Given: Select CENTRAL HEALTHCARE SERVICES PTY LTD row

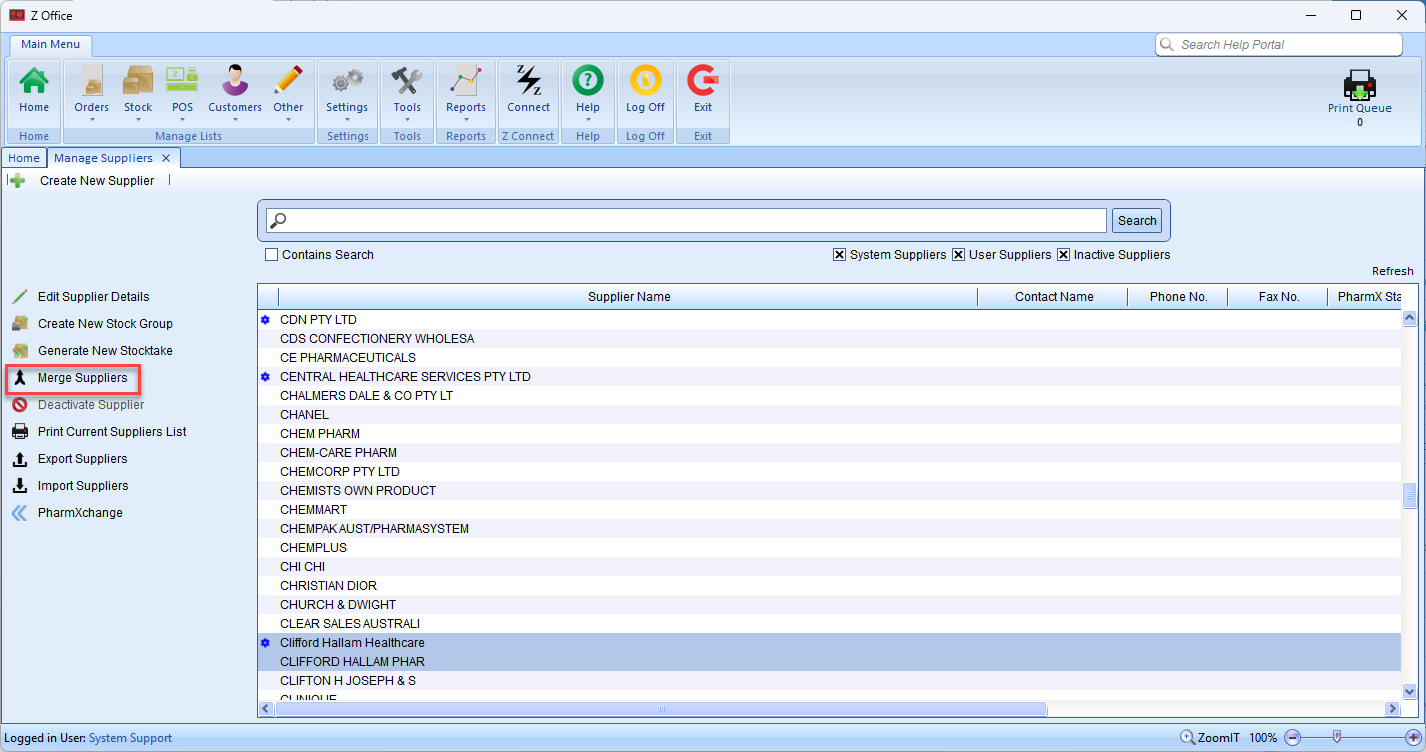Looking at the screenshot, I should [x=829, y=377].
